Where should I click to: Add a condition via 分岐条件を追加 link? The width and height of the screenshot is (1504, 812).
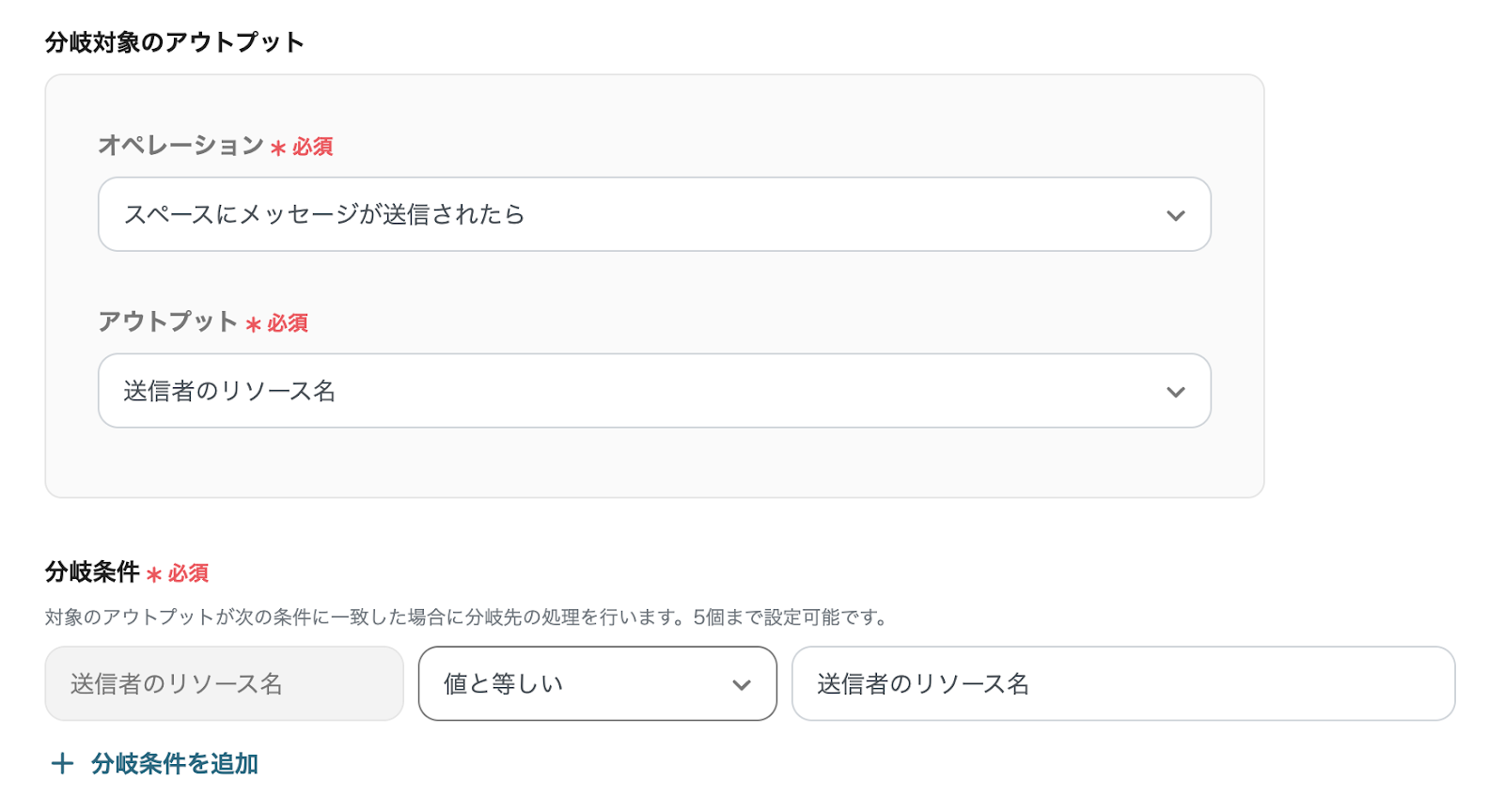[175, 763]
